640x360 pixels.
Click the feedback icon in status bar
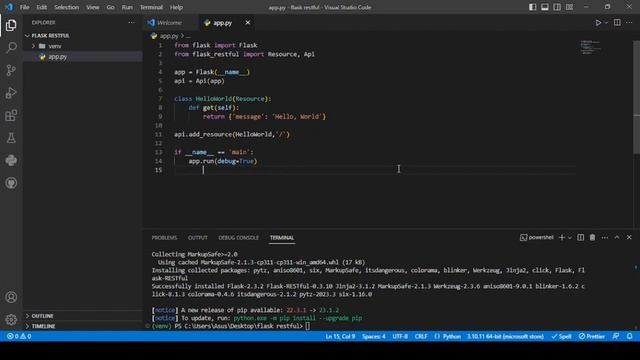pyautogui.click(x=616, y=336)
